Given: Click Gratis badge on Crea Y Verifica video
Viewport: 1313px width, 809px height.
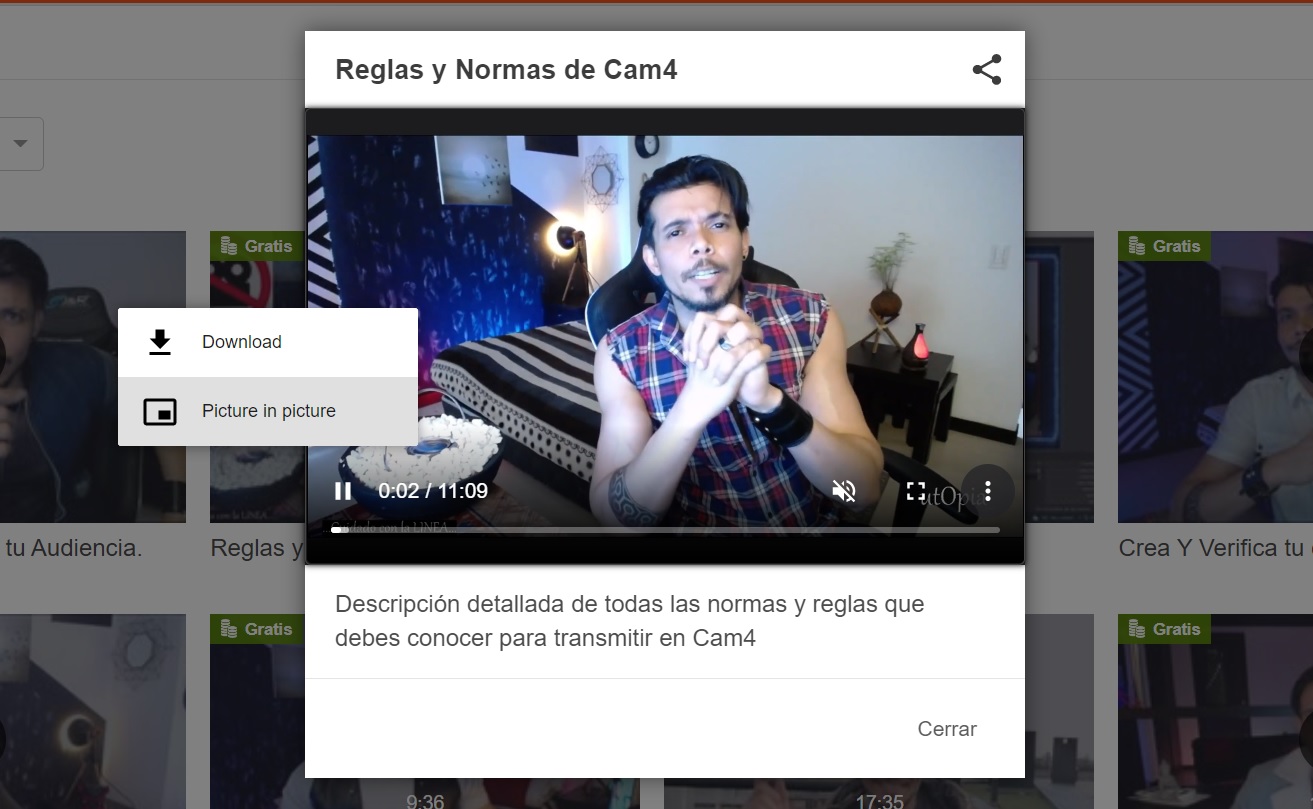Looking at the screenshot, I should (1164, 246).
